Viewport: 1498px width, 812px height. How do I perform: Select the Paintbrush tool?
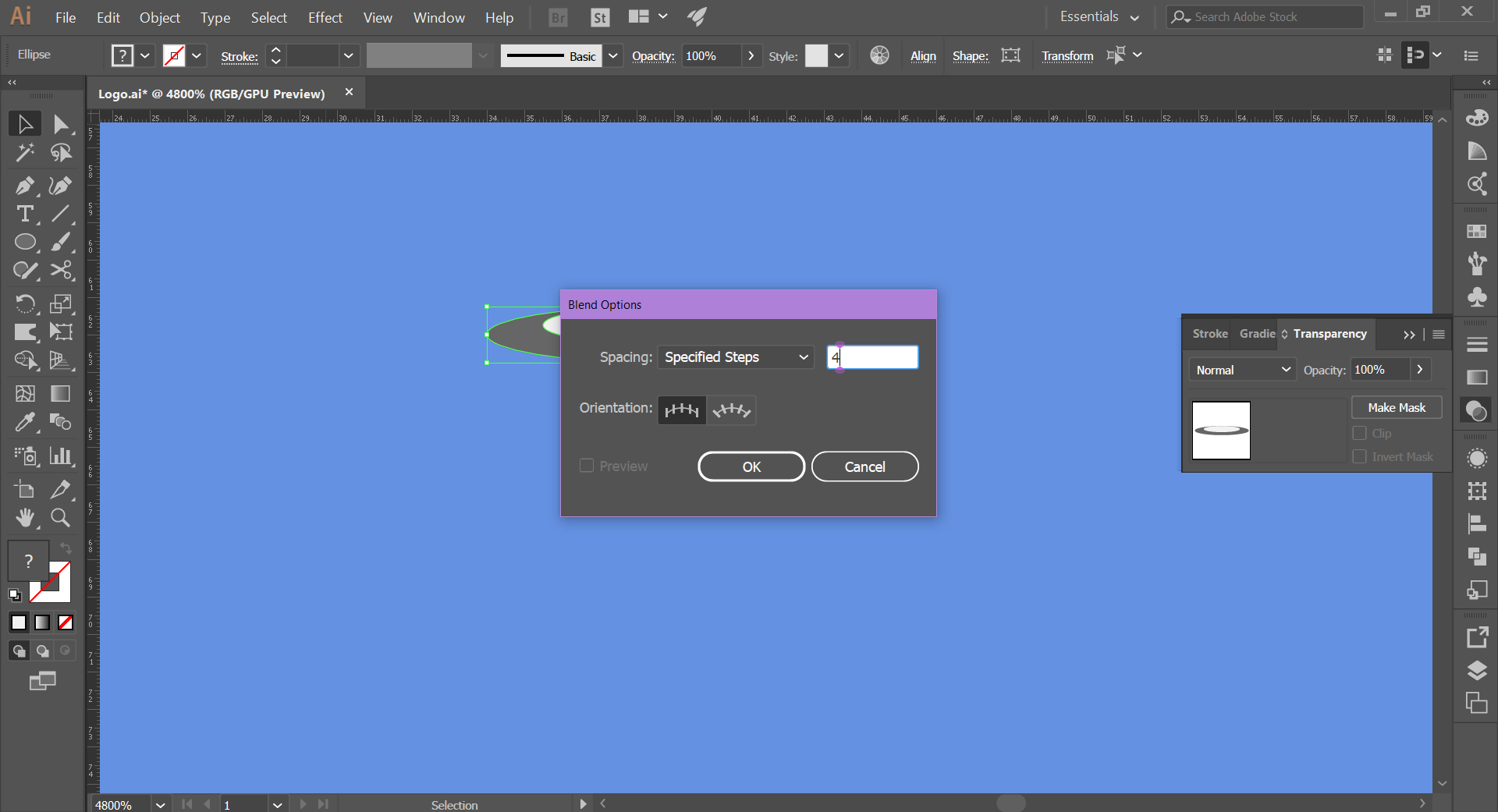[61, 242]
